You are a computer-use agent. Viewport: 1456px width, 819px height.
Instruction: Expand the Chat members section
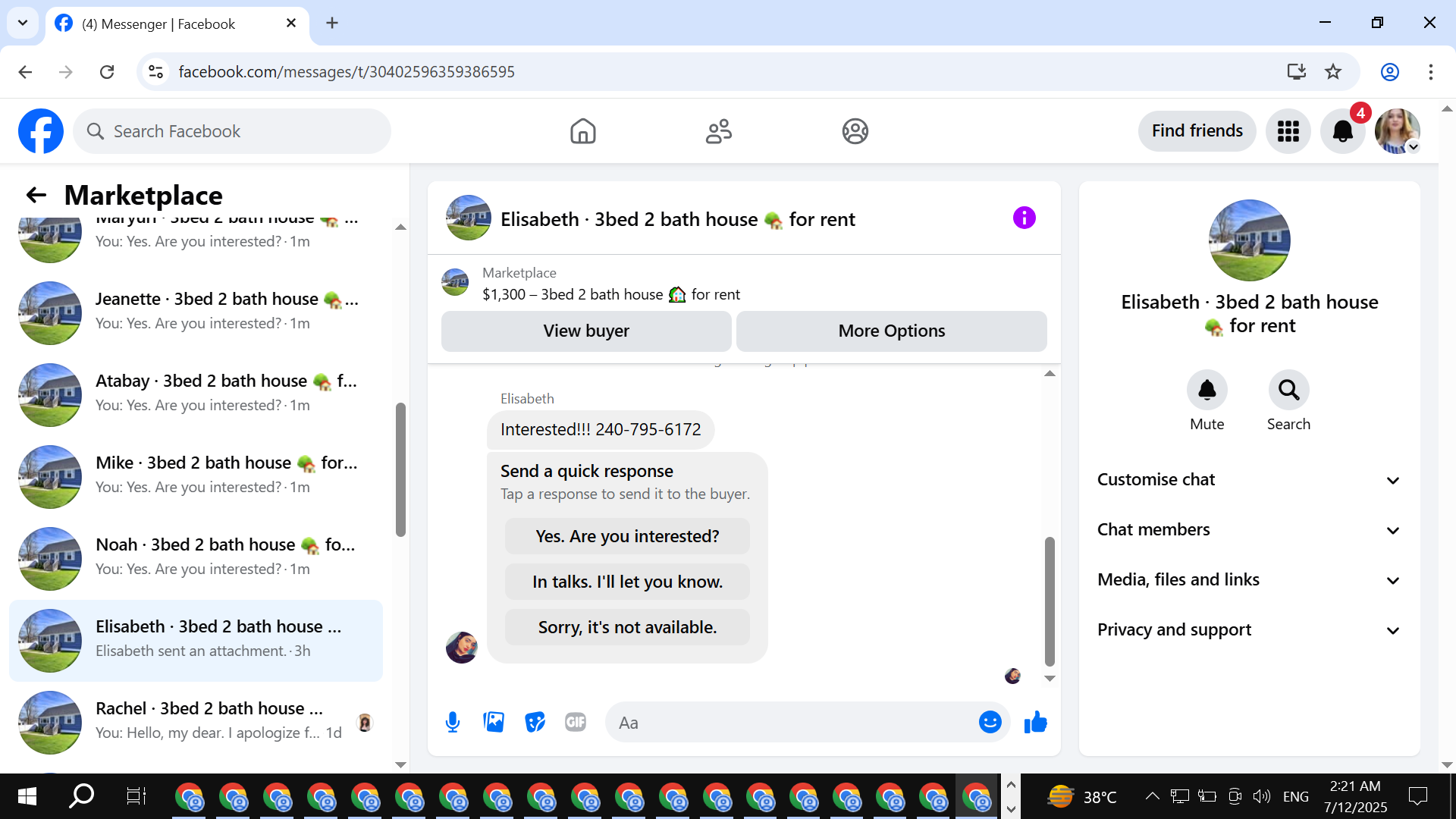click(x=1248, y=529)
